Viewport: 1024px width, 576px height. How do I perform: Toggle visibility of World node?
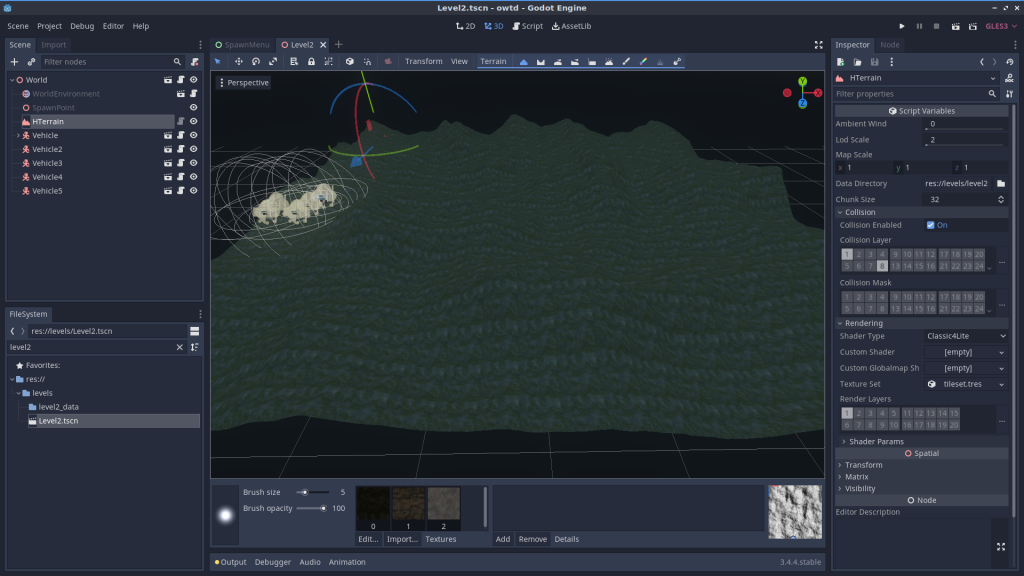tap(193, 80)
